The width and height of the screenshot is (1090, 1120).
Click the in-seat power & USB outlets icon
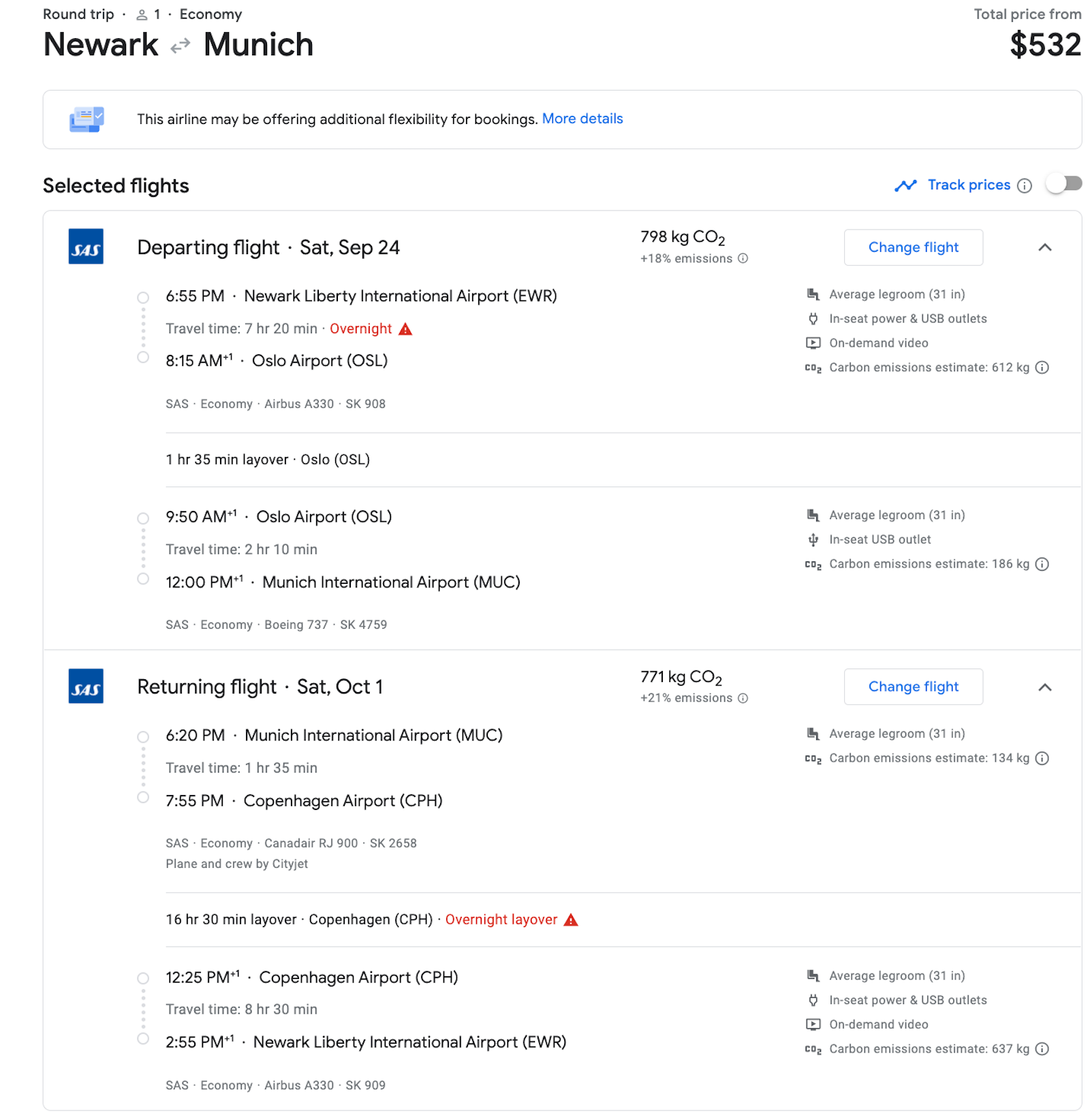(813, 318)
